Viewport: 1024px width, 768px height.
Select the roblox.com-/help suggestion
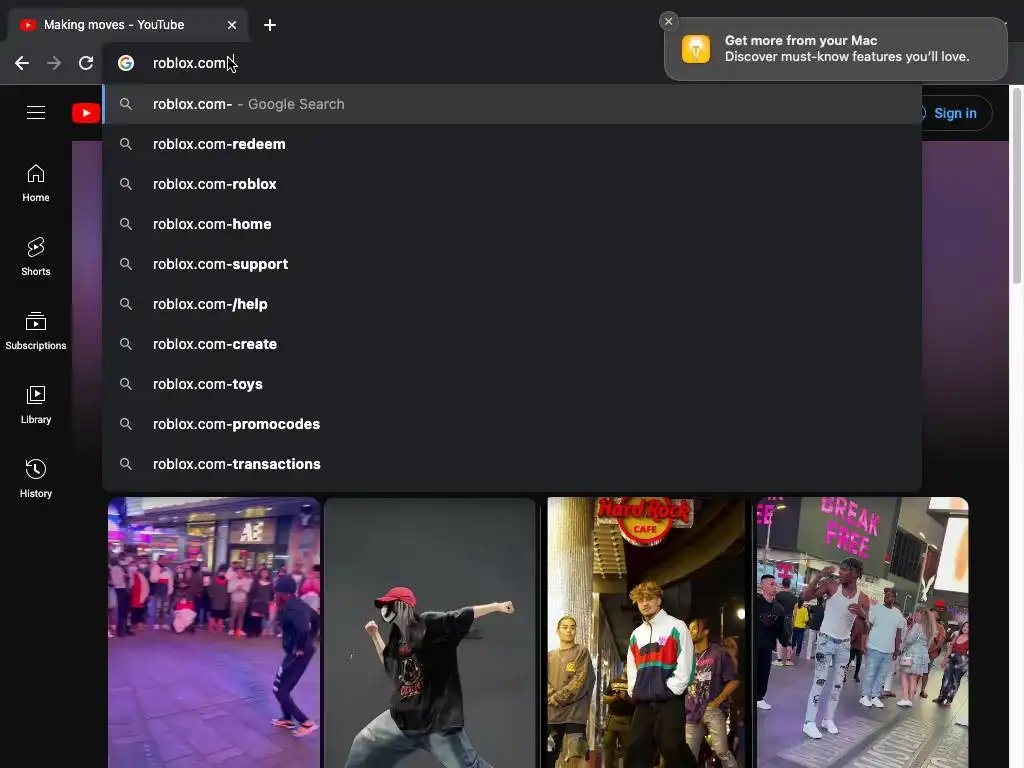pos(512,304)
